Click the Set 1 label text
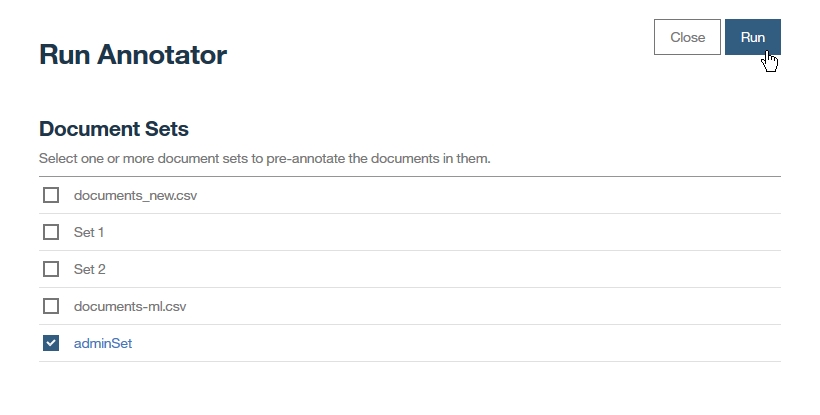Image resolution: width=820 pixels, height=415 pixels. [89, 232]
